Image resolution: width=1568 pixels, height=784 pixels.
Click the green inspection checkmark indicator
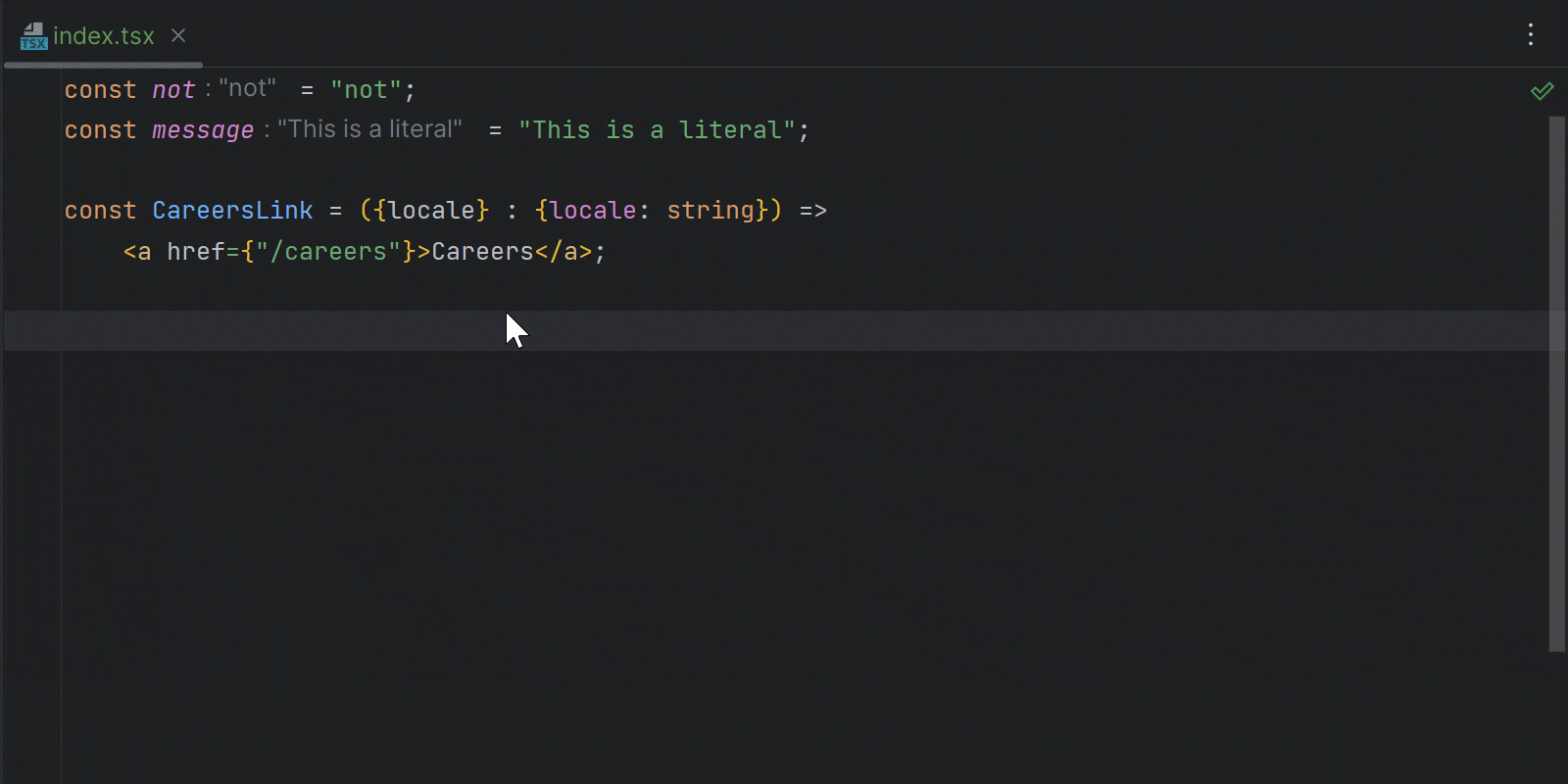pyautogui.click(x=1542, y=91)
